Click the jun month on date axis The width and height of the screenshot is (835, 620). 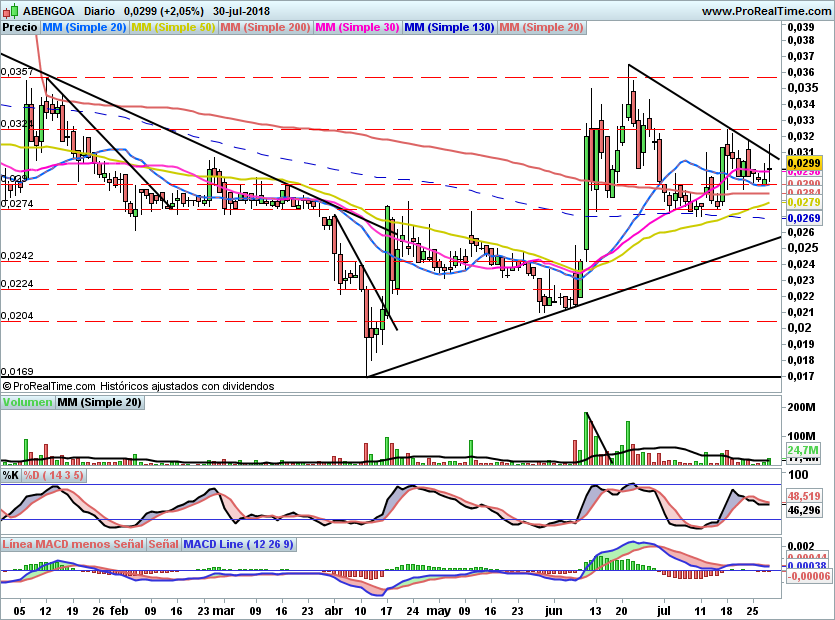553,611
